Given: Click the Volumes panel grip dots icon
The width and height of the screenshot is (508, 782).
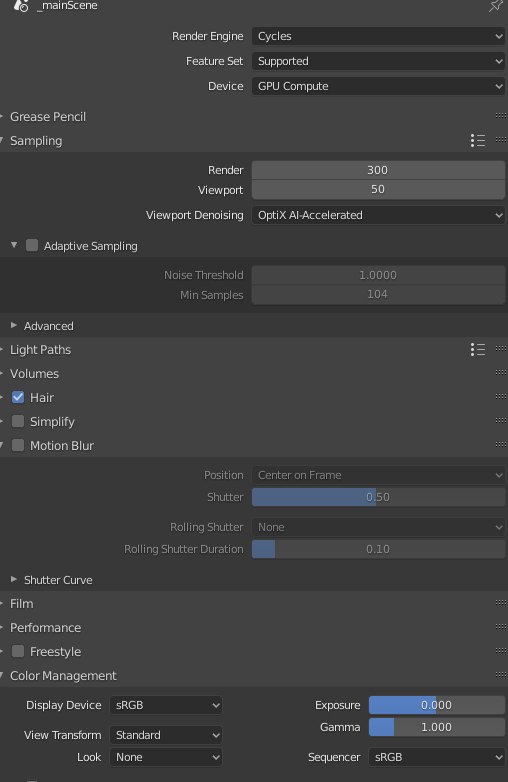Looking at the screenshot, I should [x=501, y=373].
